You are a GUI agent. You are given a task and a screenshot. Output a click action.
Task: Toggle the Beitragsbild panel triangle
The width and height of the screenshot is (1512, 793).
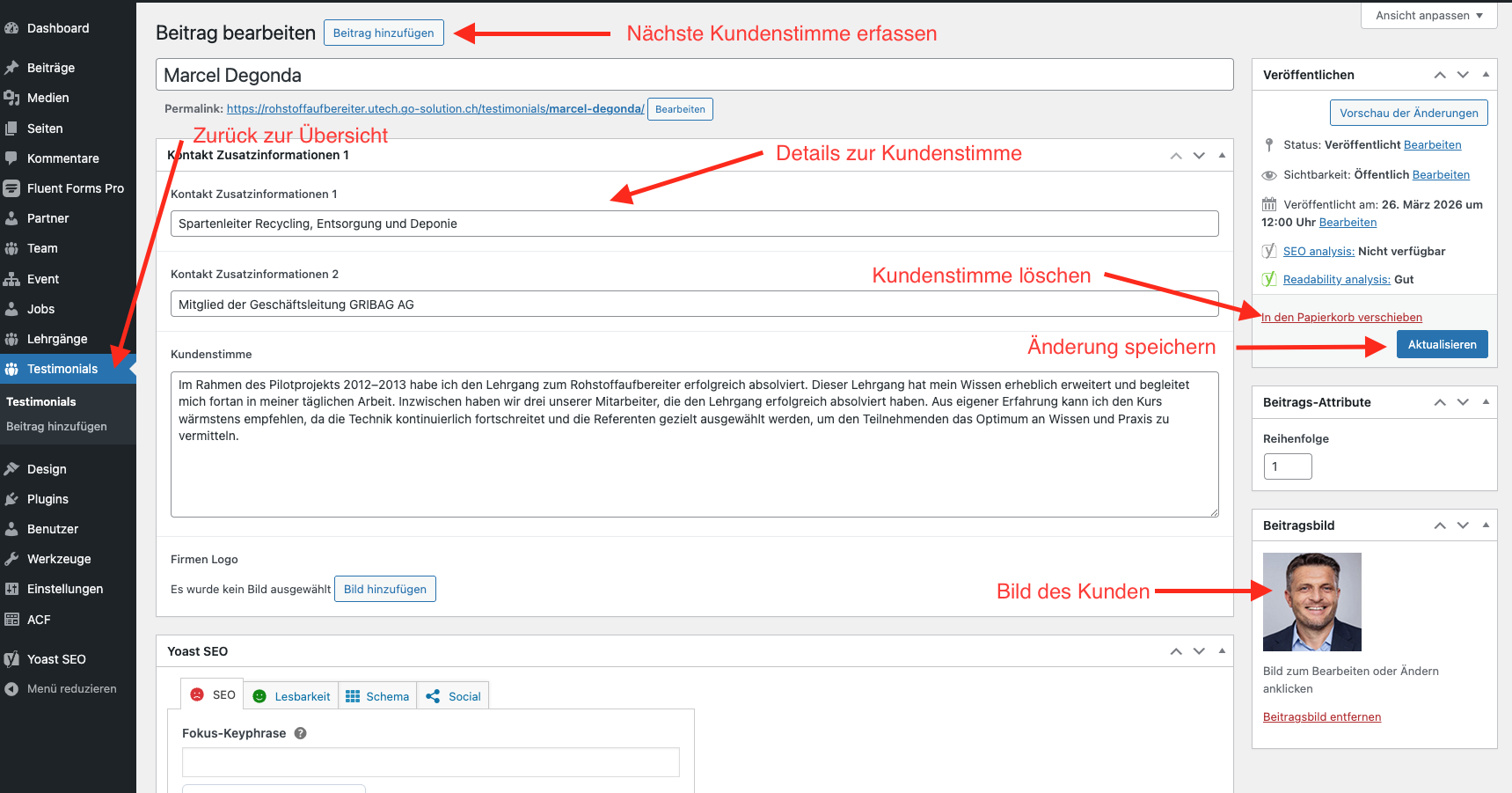click(x=1486, y=525)
